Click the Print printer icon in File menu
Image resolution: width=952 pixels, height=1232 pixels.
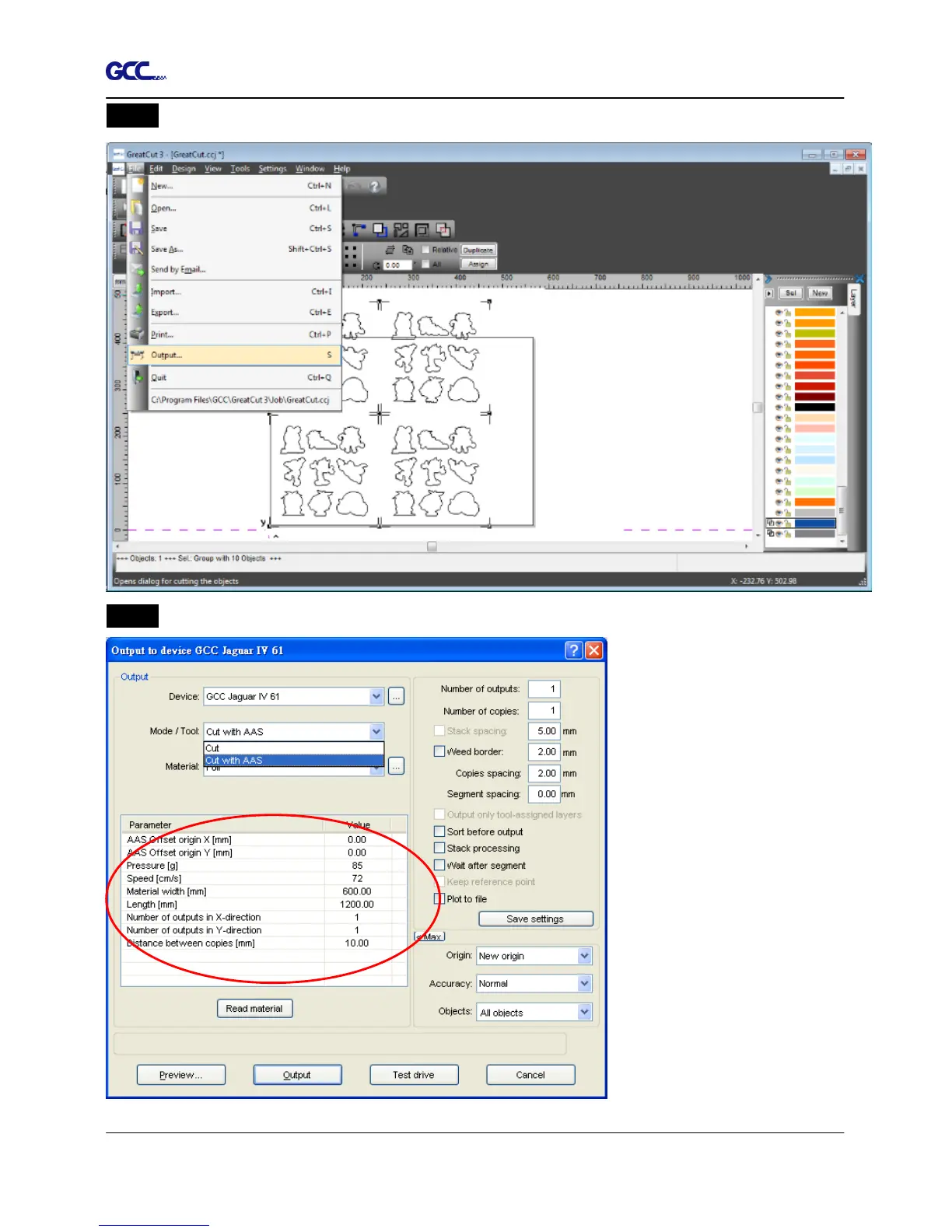(x=138, y=334)
